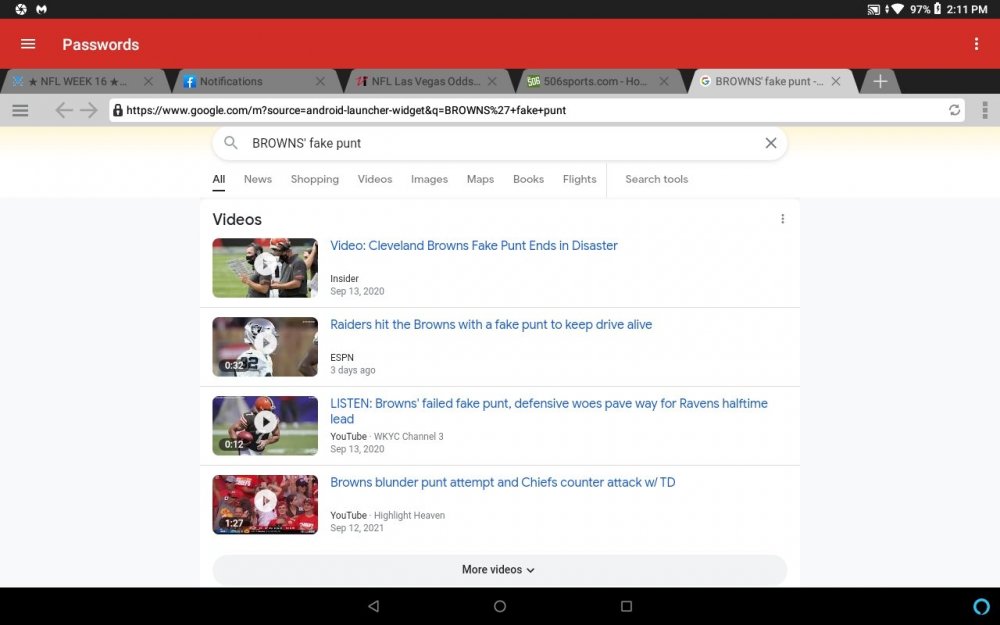Click the 'WKYC Channel 3' channel text
The width and height of the screenshot is (1000, 625).
(x=408, y=437)
